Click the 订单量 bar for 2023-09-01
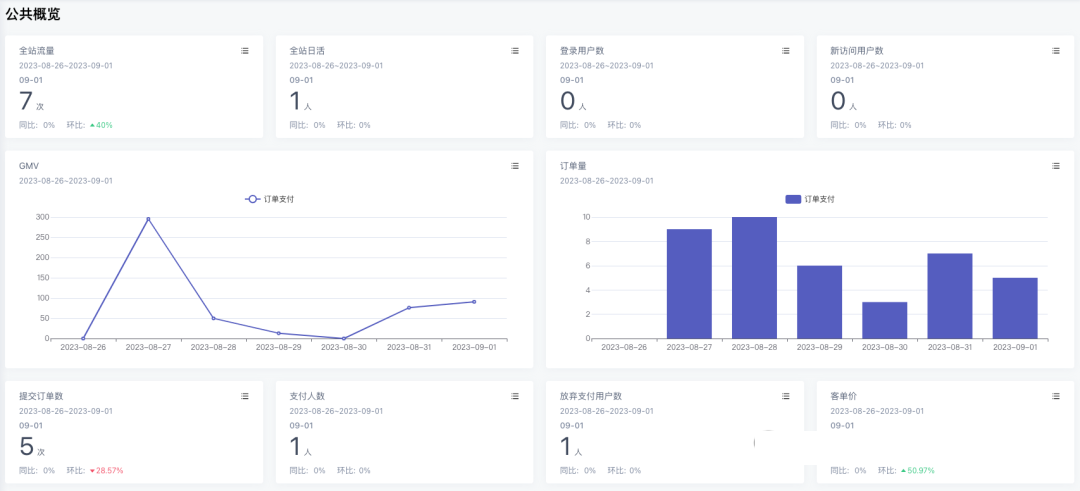This screenshot has height=491, width=1080. 1015,308
